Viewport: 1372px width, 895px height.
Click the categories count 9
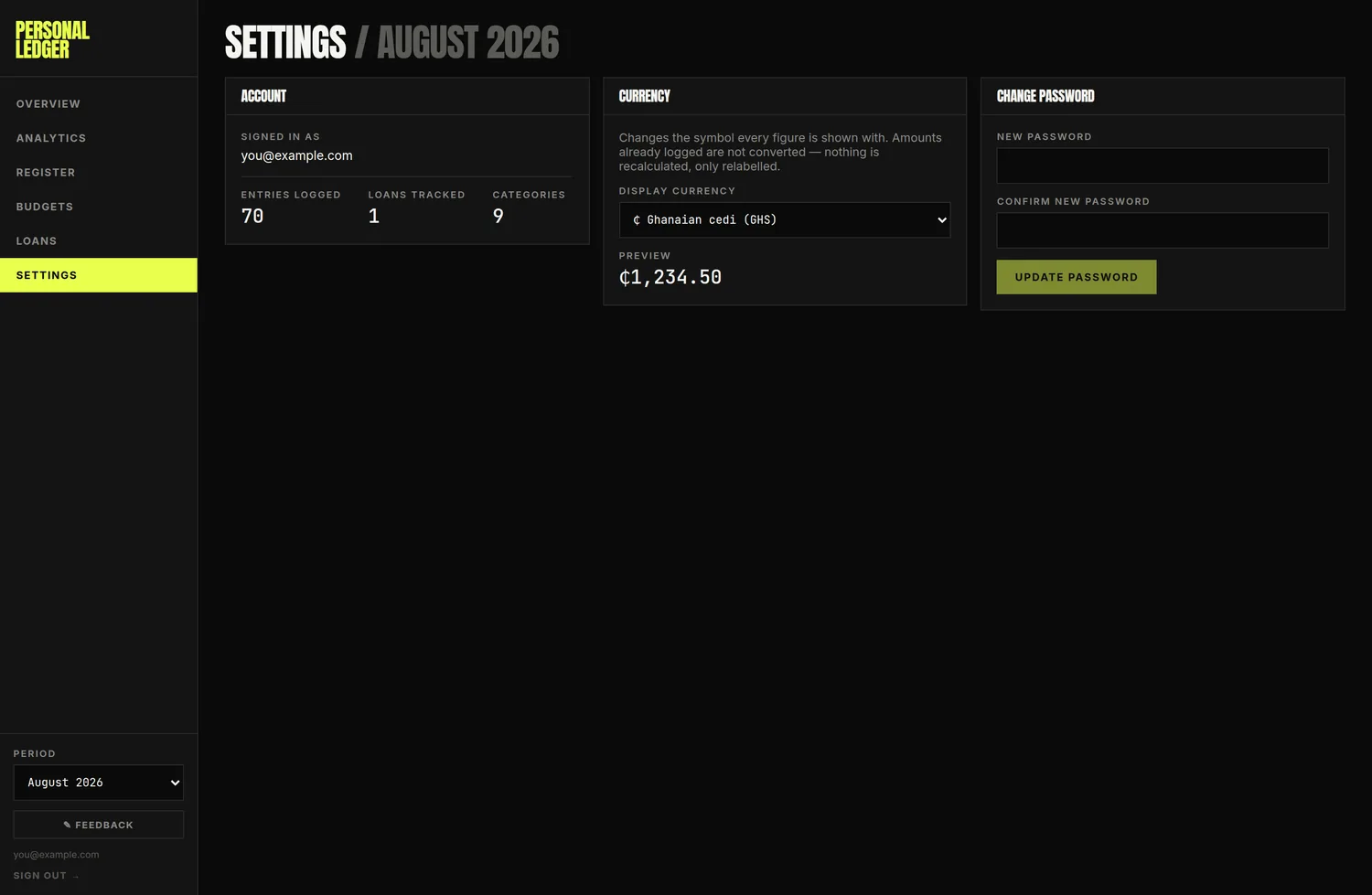tap(498, 217)
